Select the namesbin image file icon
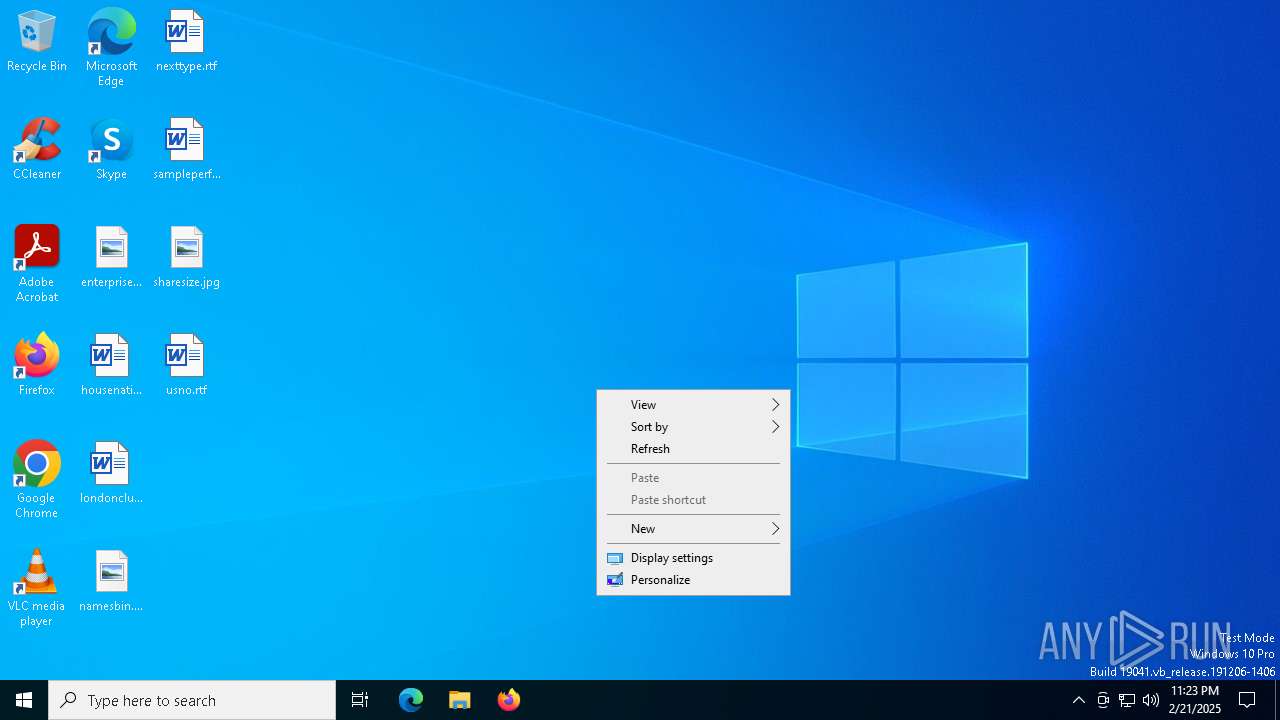This screenshot has height=720, width=1280. 111,581
